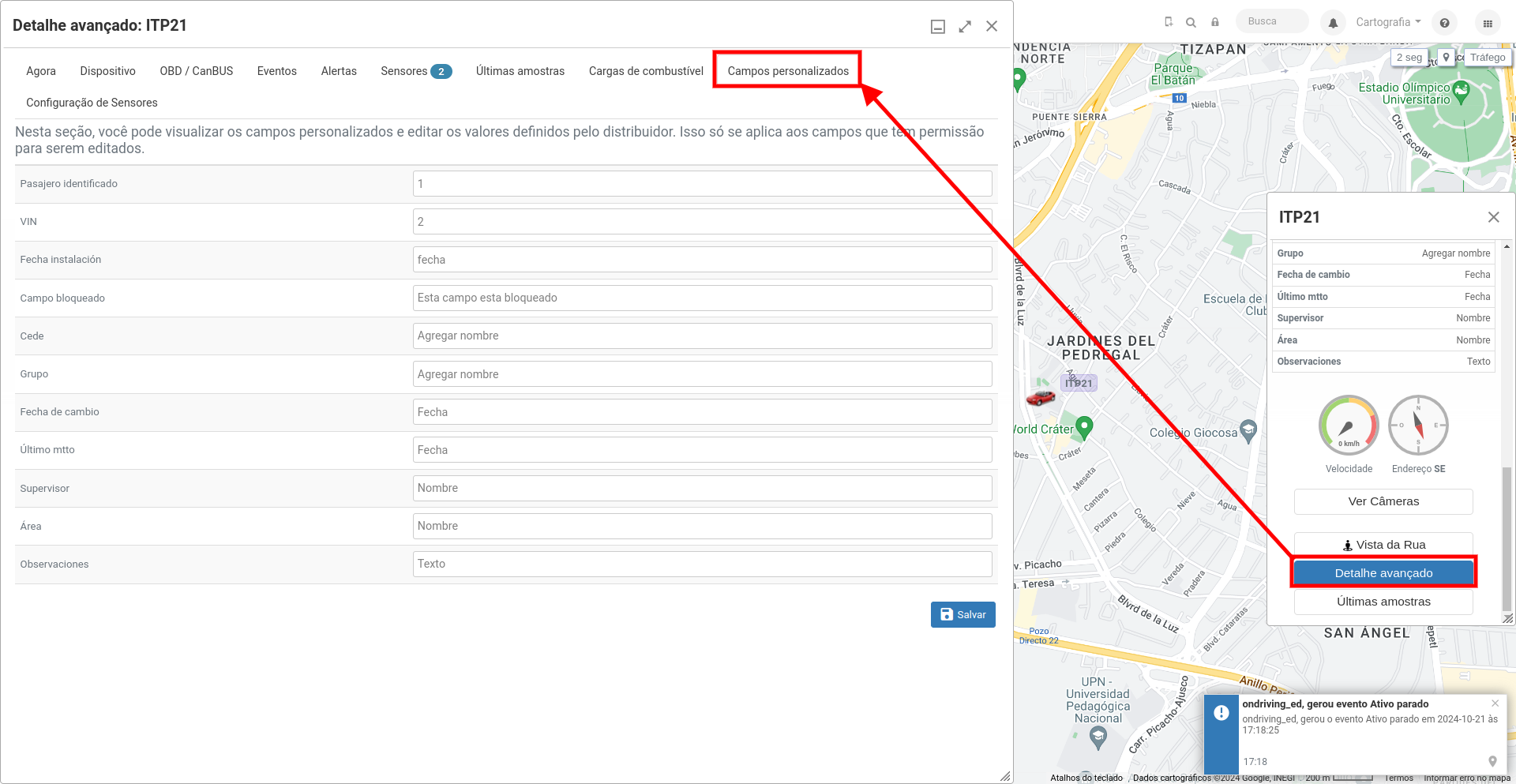The width and height of the screenshot is (1516, 784).
Task: Click the map pin marker button
Action: point(1446,58)
